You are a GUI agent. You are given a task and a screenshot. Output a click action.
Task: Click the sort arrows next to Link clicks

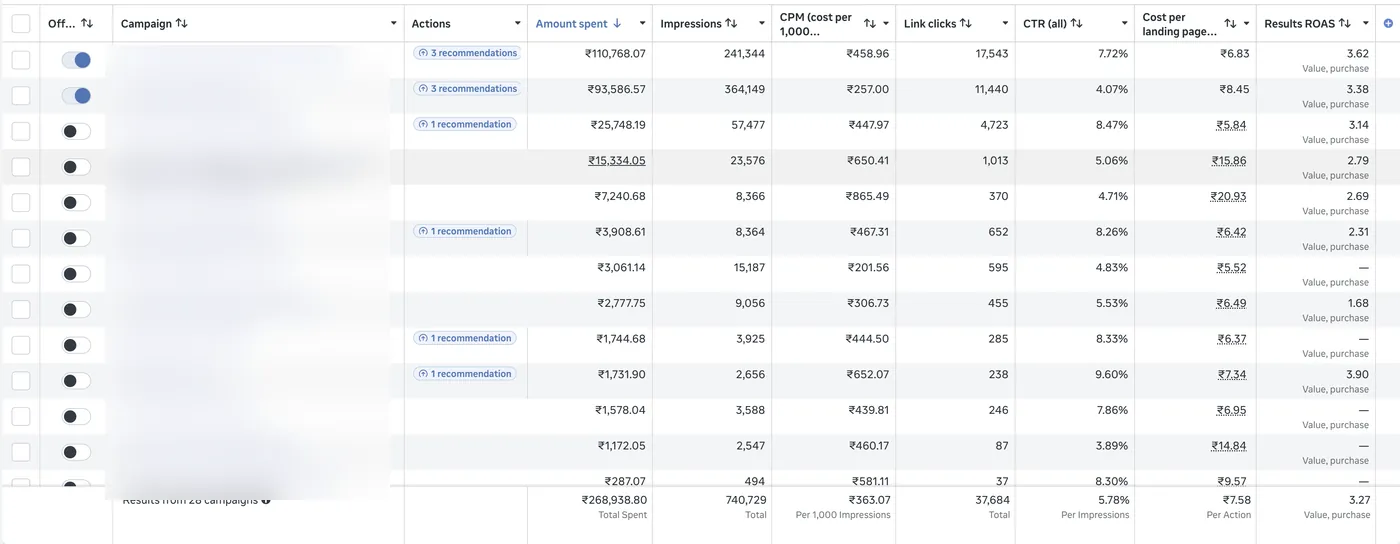click(966, 23)
